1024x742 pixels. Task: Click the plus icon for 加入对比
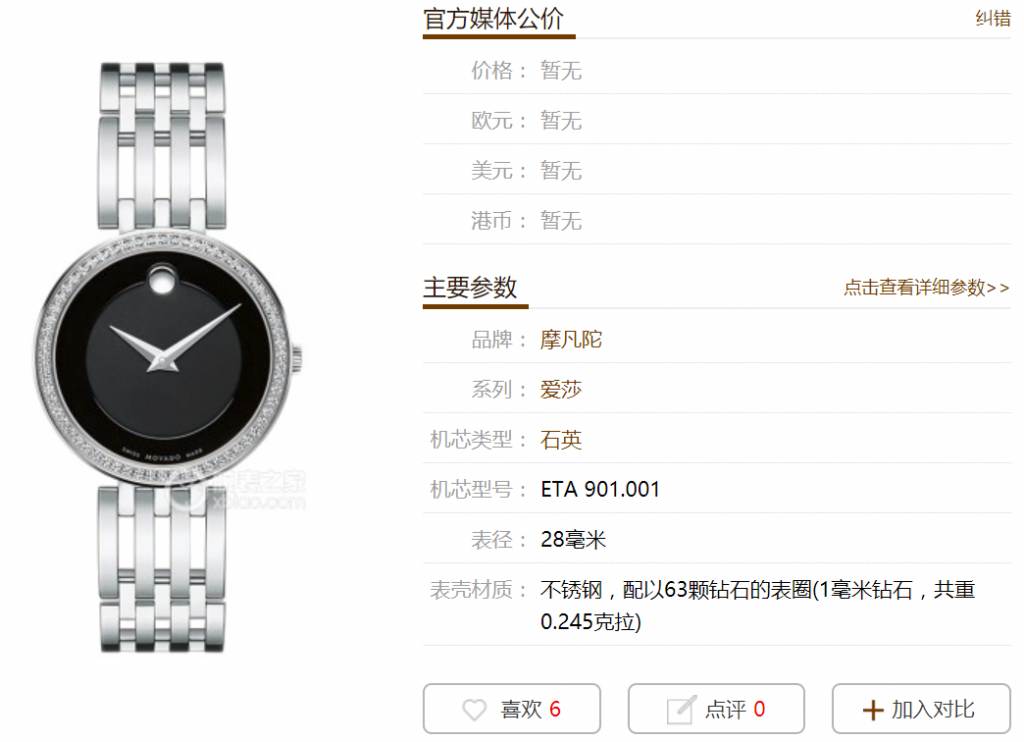873,710
